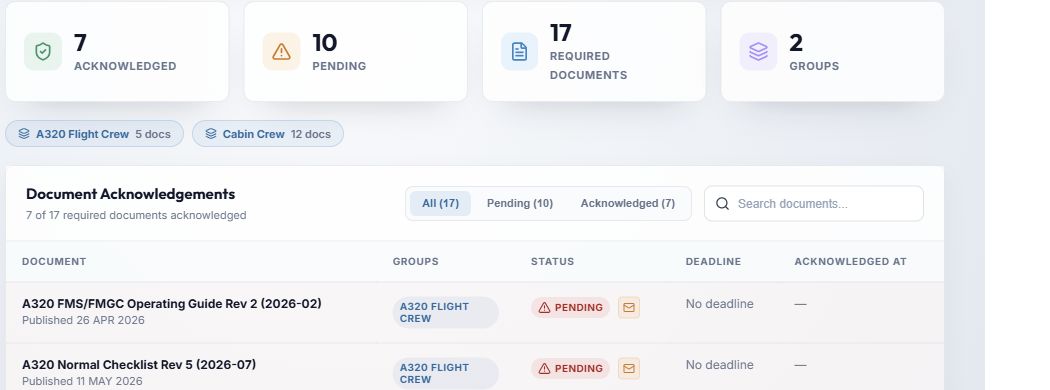1050x390 pixels.
Task: Click the Acknowledged At column header
Action: (x=850, y=261)
